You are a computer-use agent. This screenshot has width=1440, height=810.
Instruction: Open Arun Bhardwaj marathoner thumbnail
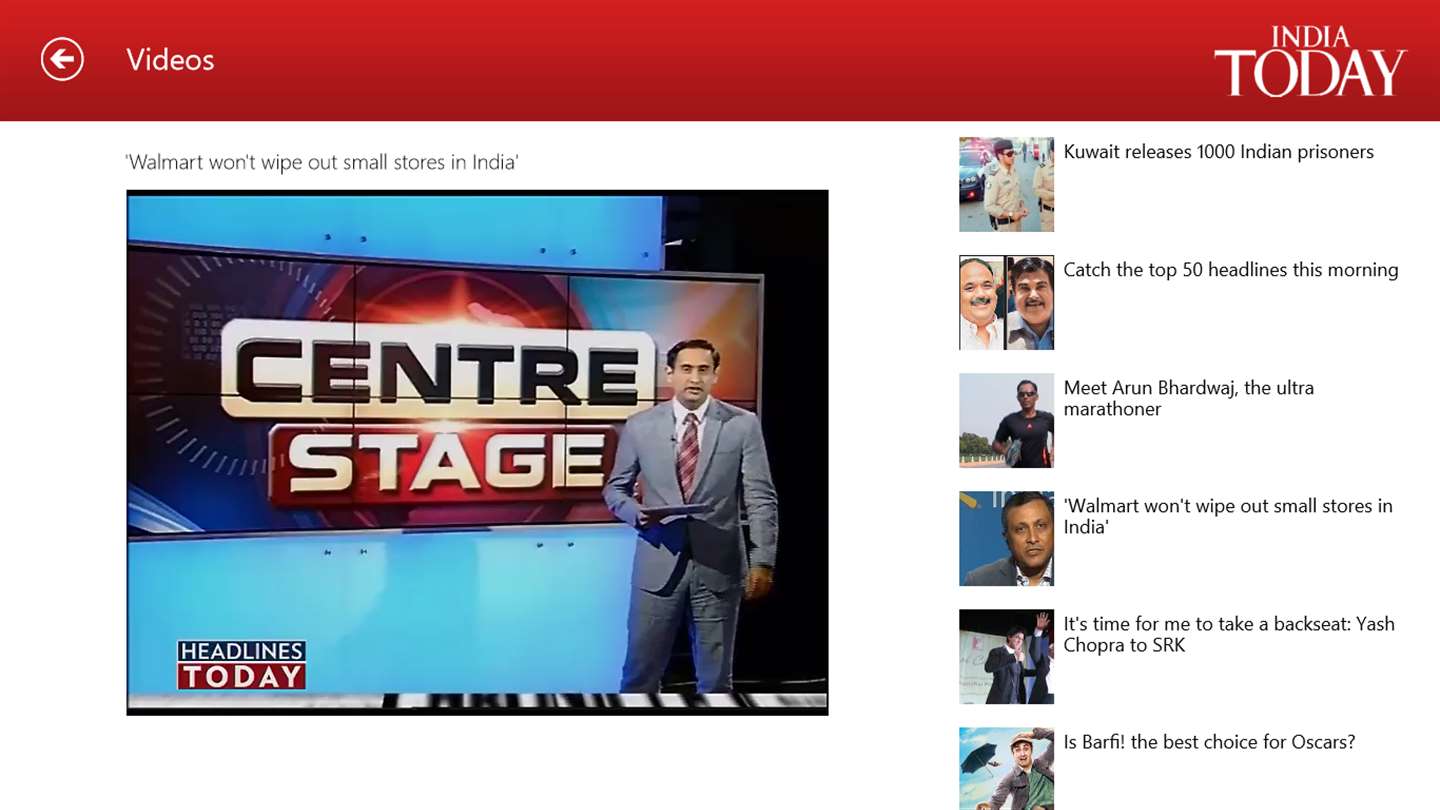coord(1006,420)
